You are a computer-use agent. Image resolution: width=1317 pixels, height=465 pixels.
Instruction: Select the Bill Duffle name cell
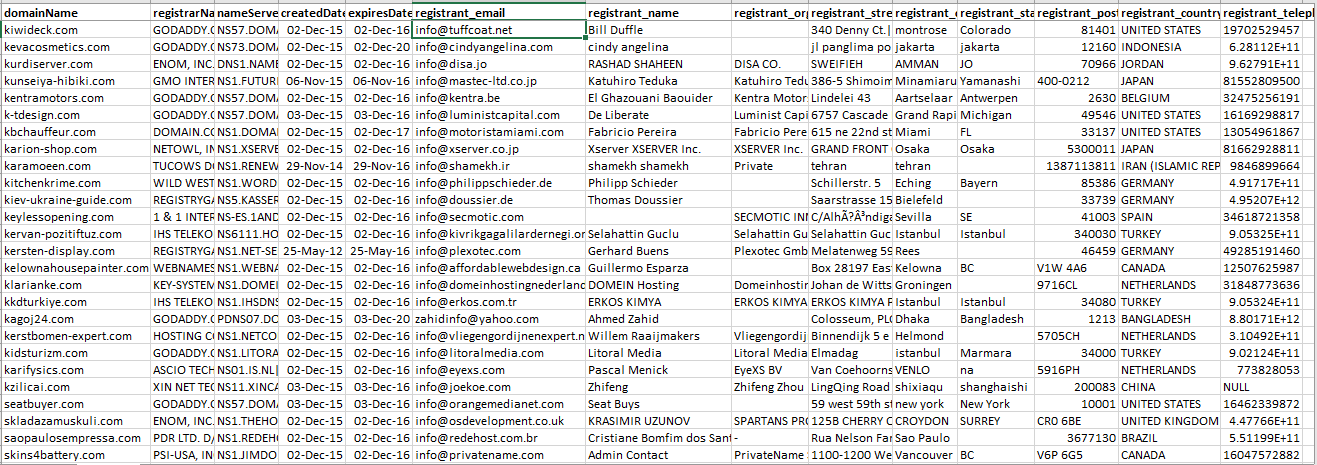point(658,31)
